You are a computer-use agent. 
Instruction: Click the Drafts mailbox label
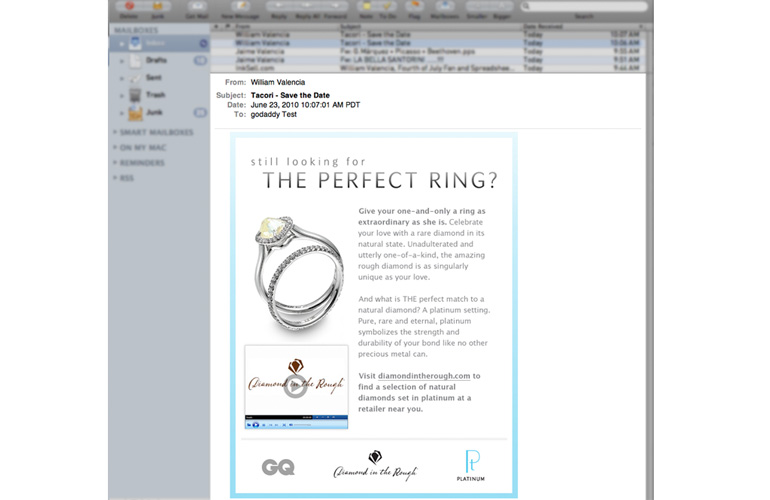(156, 60)
